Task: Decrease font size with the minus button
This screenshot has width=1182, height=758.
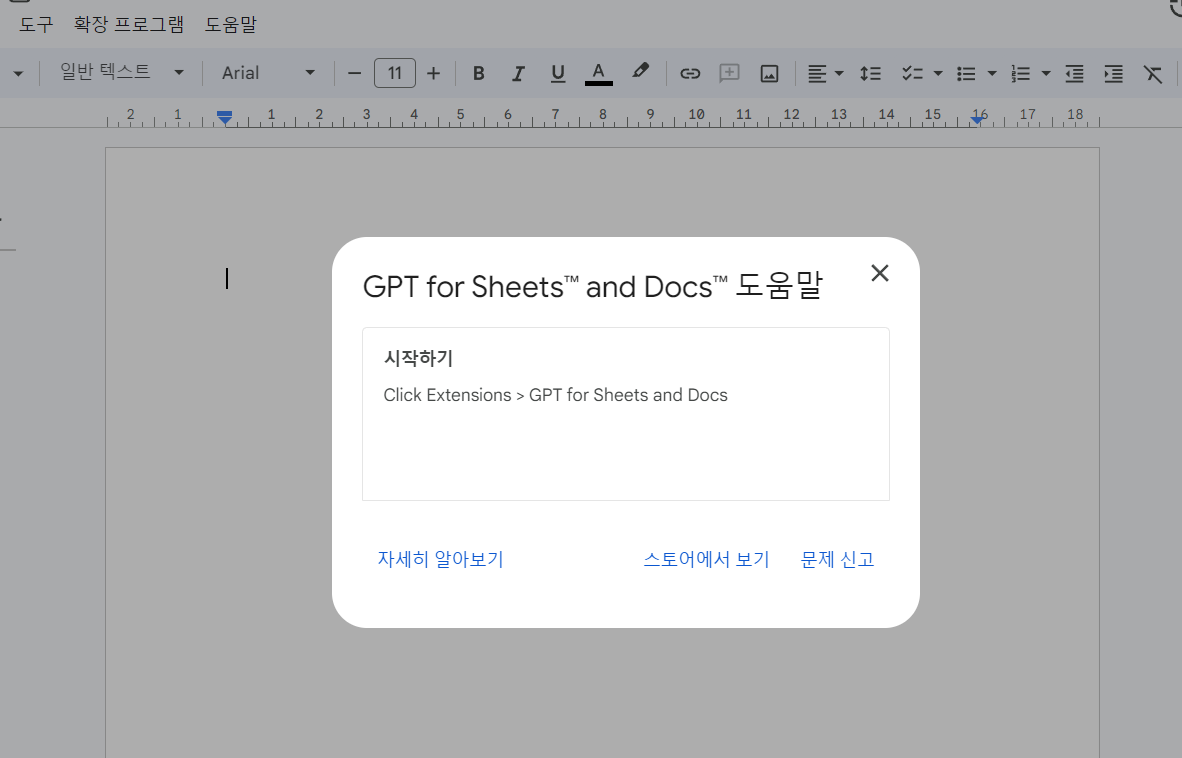Action: pyautogui.click(x=354, y=73)
